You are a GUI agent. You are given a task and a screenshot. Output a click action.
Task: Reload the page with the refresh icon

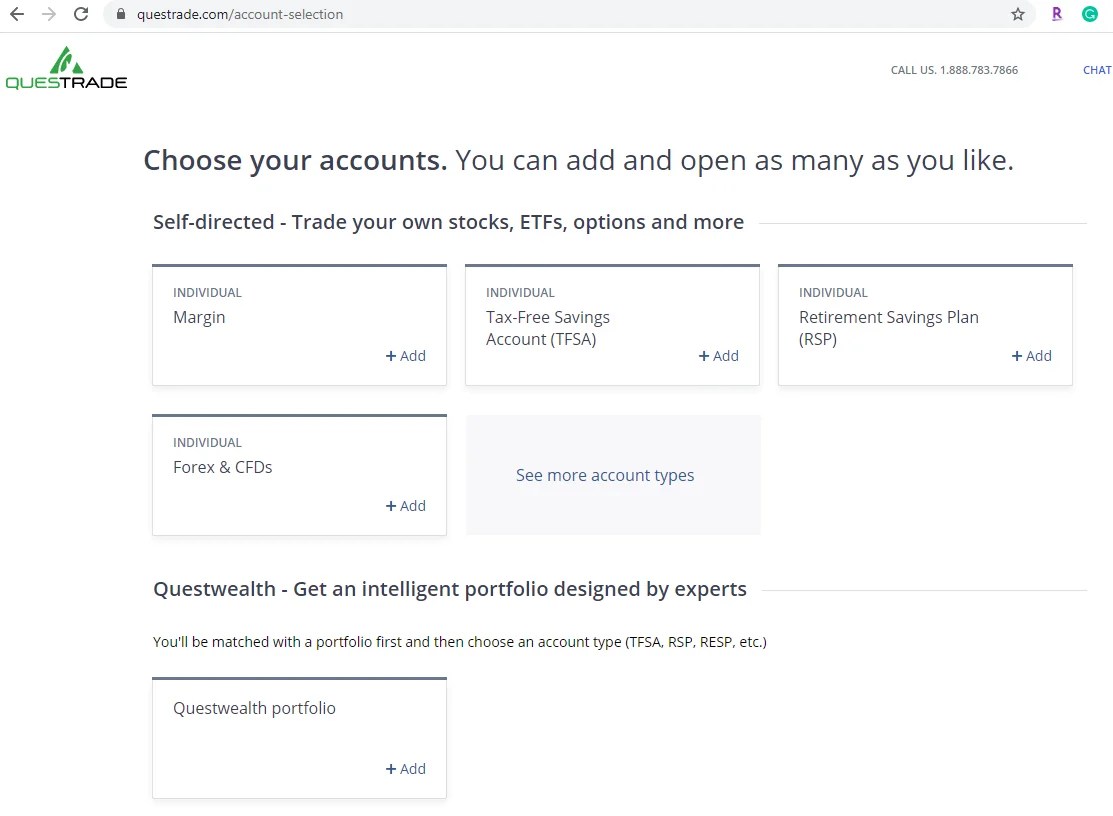coord(81,14)
